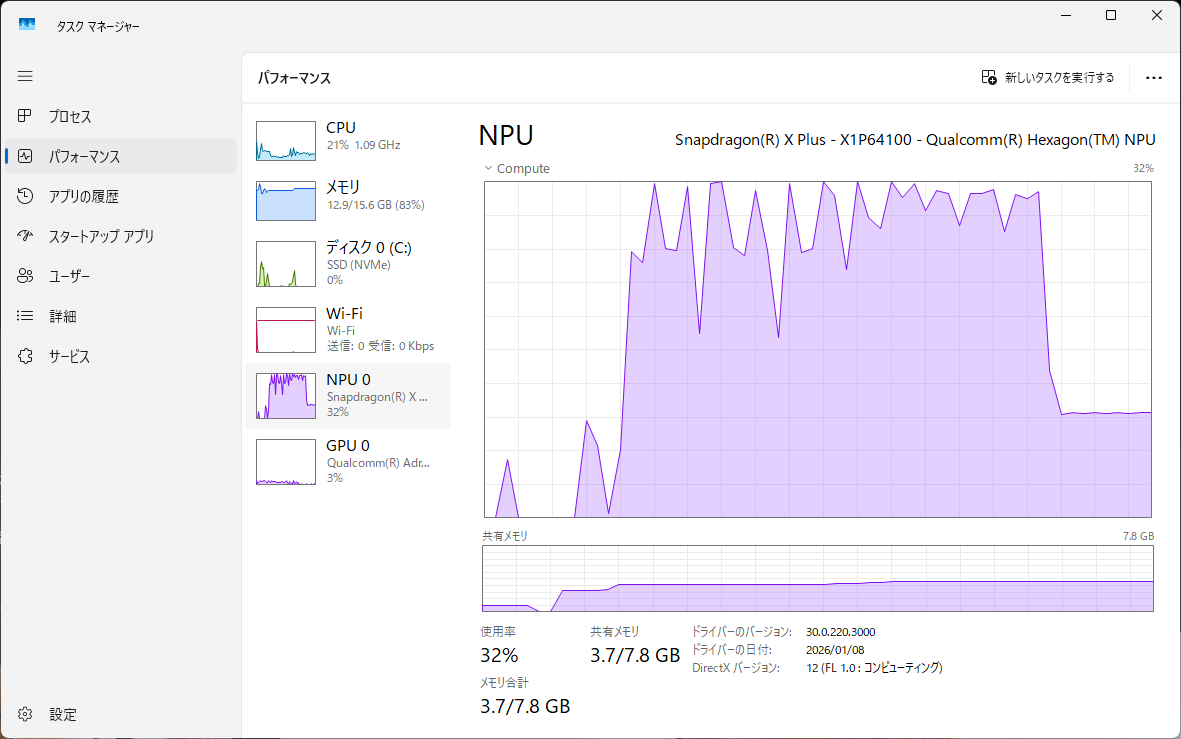Screen dimensions: 1181x739
Task: Click the NPU heading text
Action: [506, 136]
